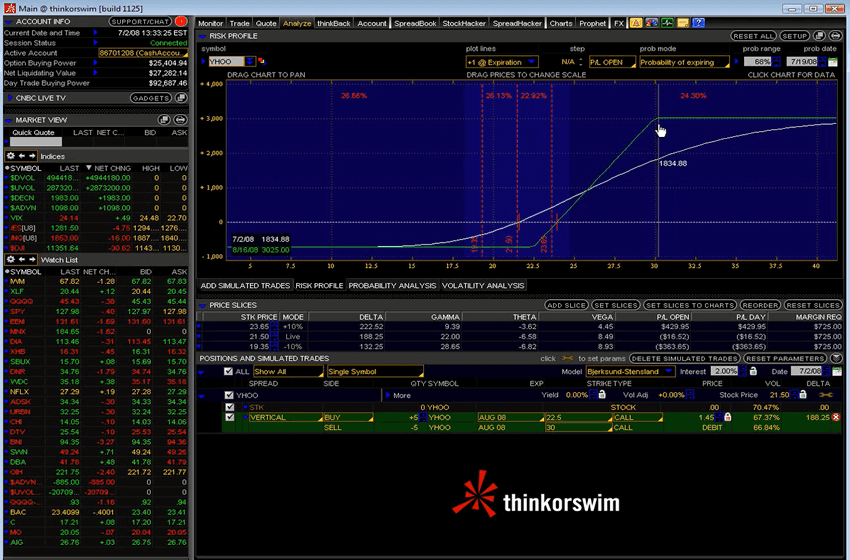Toggle the ALL positions checkbox
Image resolution: width=850 pixels, height=560 pixels.
coord(228,371)
